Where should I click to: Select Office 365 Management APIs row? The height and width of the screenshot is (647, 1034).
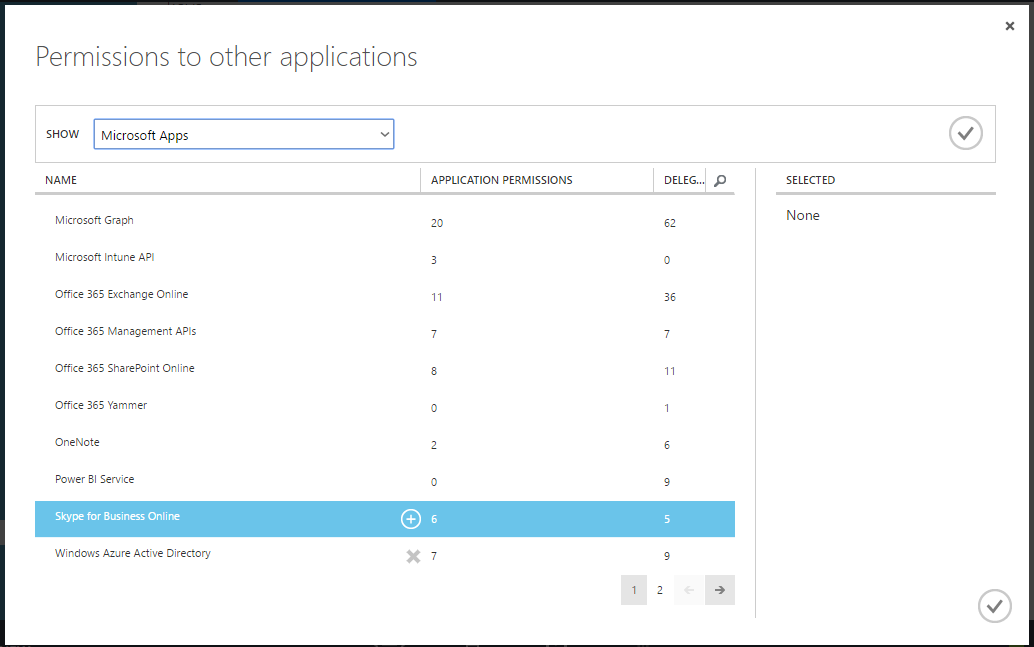[384, 333]
